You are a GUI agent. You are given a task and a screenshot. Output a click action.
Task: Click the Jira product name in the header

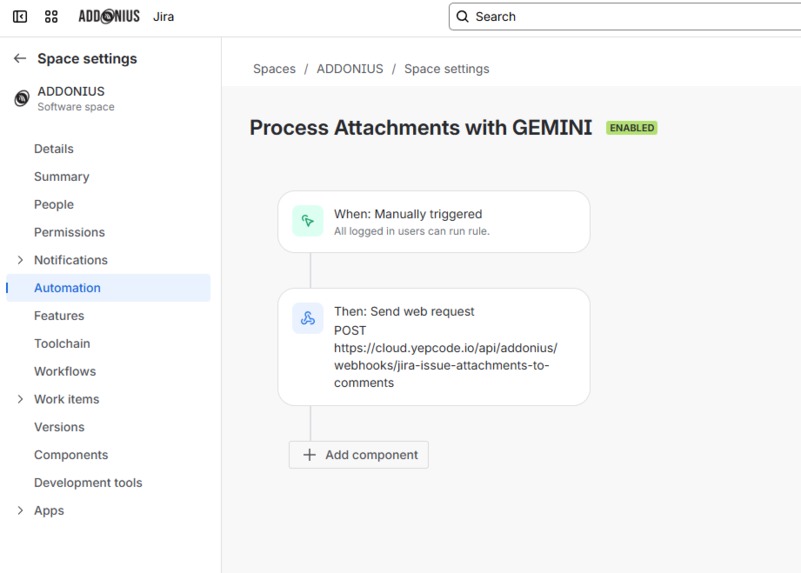click(163, 17)
